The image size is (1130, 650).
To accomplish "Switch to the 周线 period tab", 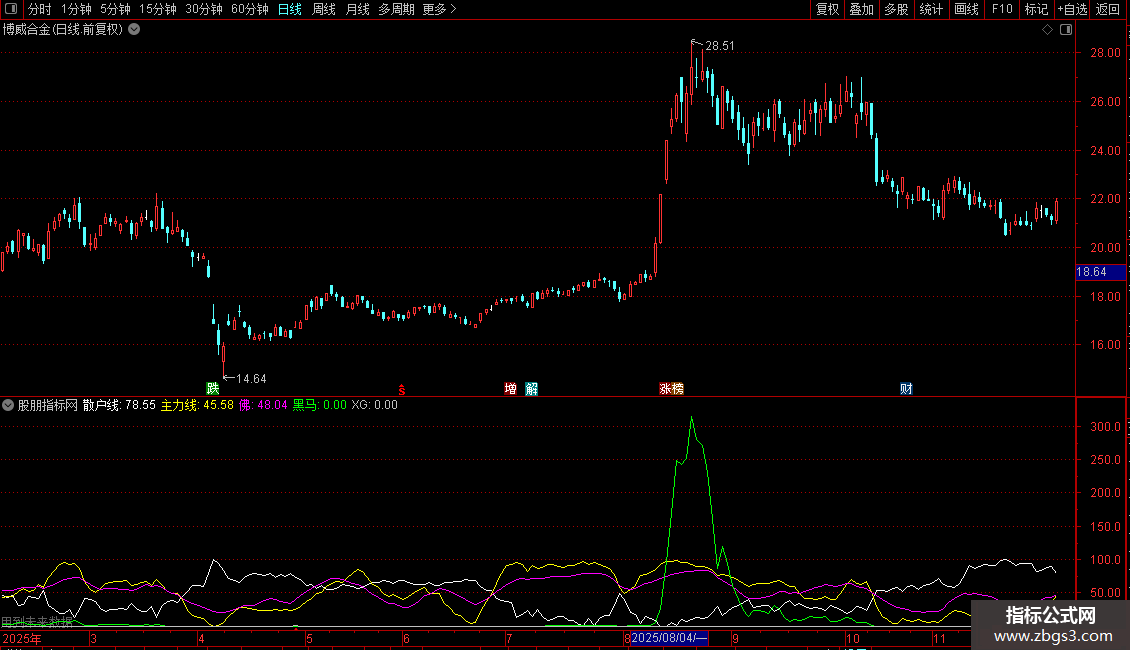I will point(324,9).
